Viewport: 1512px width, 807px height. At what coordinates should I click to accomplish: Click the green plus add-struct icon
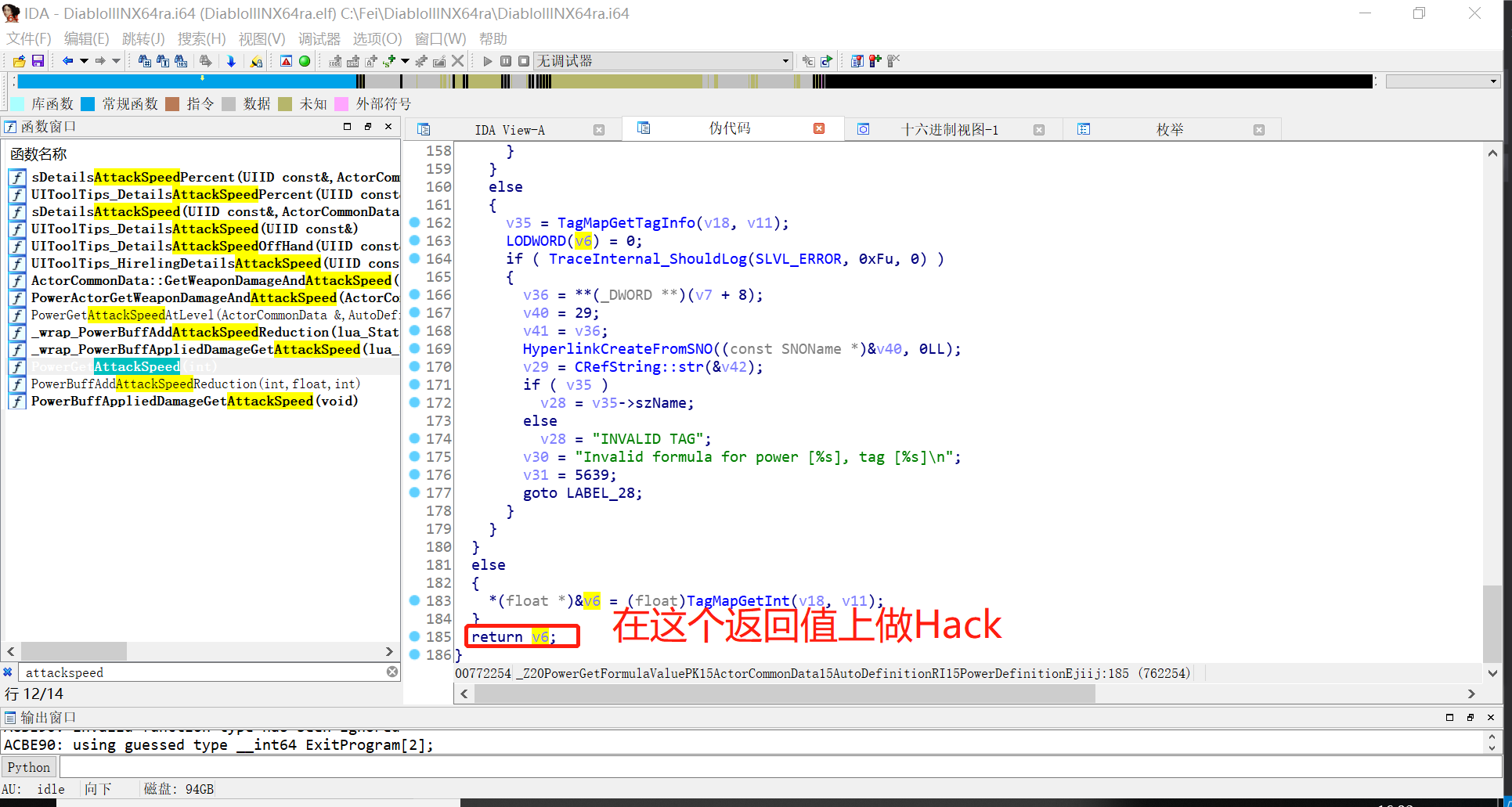click(389, 61)
